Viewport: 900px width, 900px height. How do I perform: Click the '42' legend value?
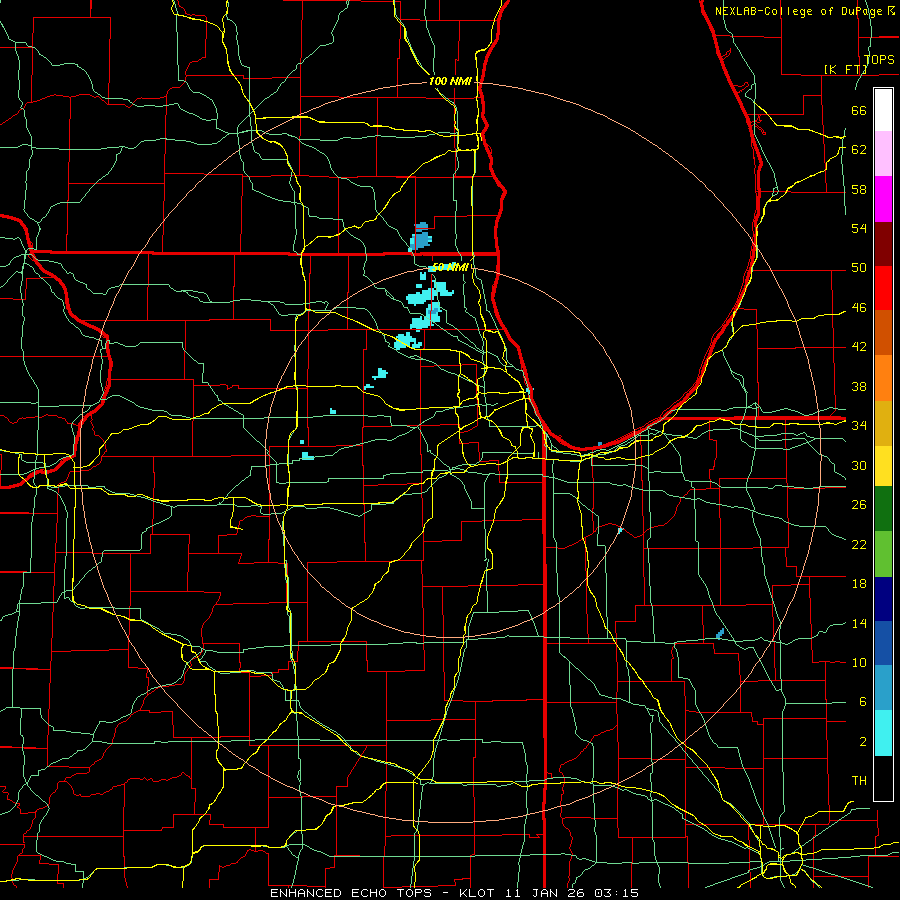point(859,347)
